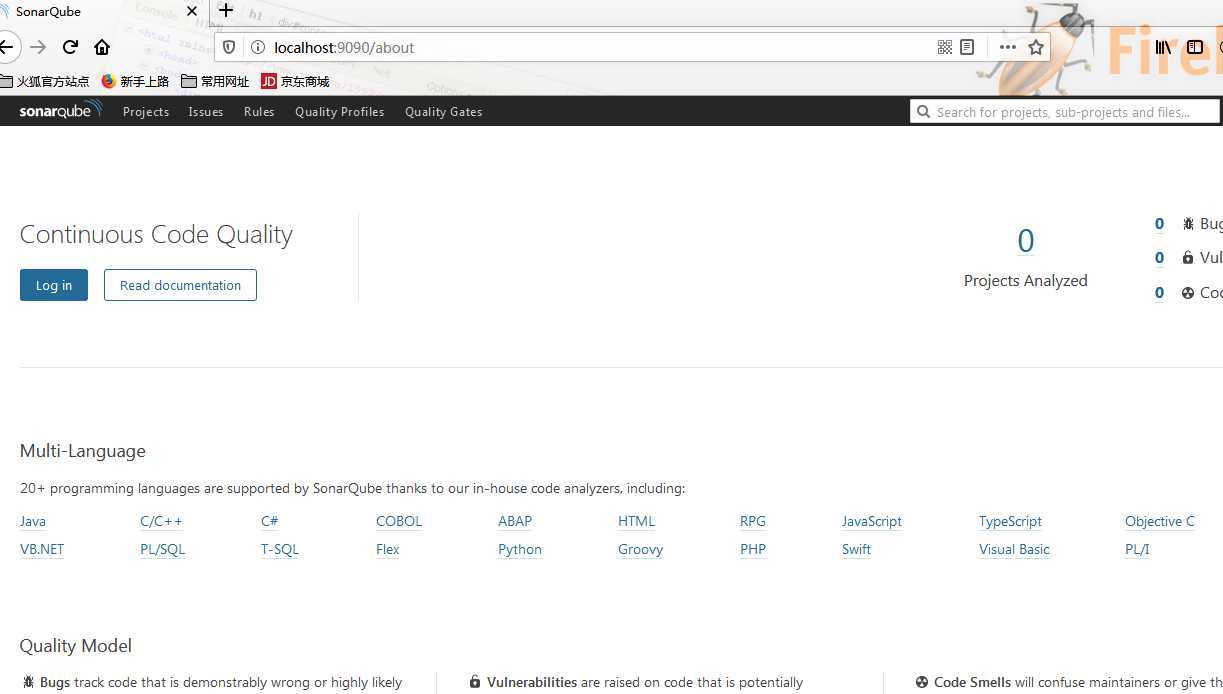Open the PL/SQL language link

point(162,549)
